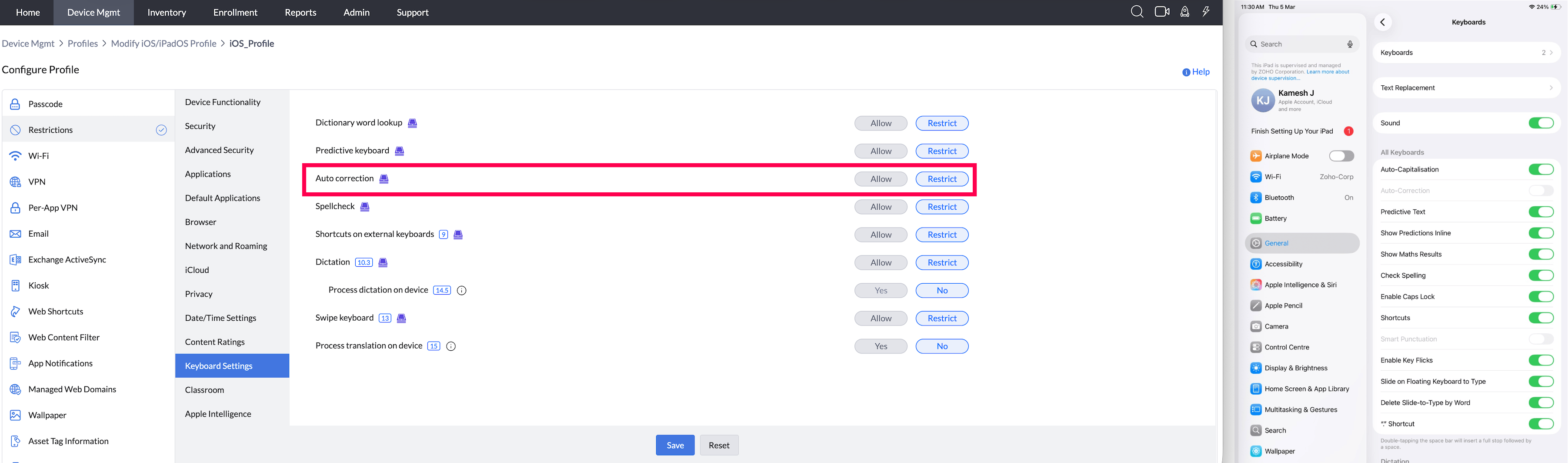Open Inventory tab
Screen dimensions: 1568x463
[x=166, y=12]
